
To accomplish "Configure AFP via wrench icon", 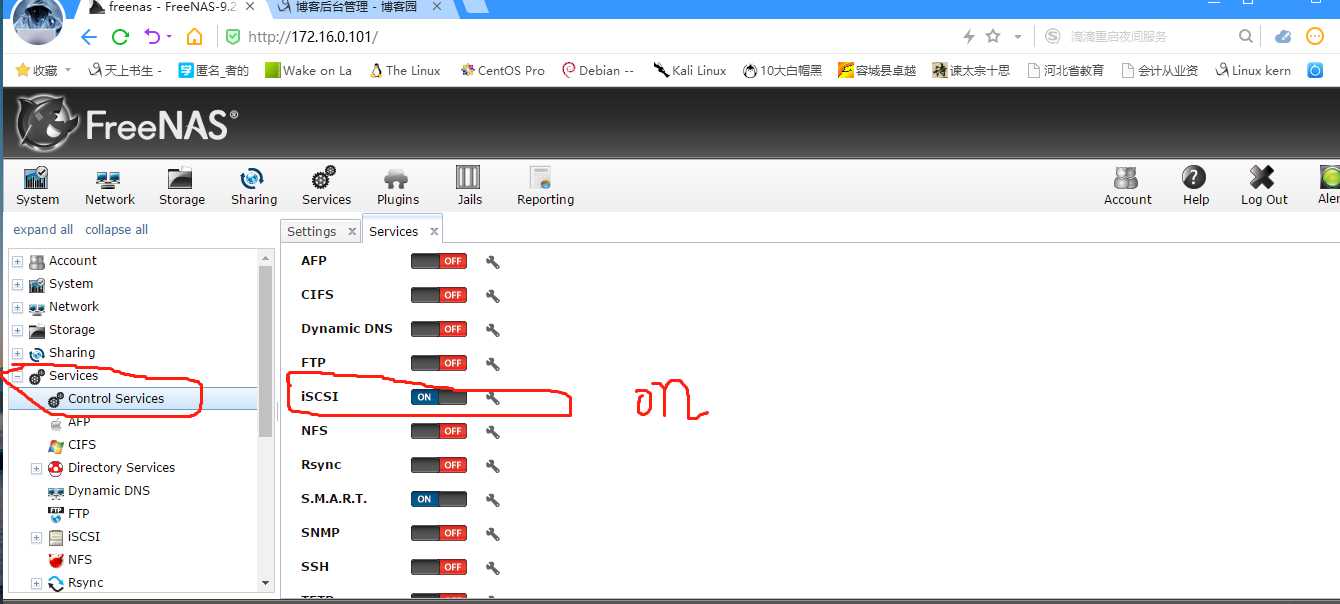I will [x=492, y=262].
